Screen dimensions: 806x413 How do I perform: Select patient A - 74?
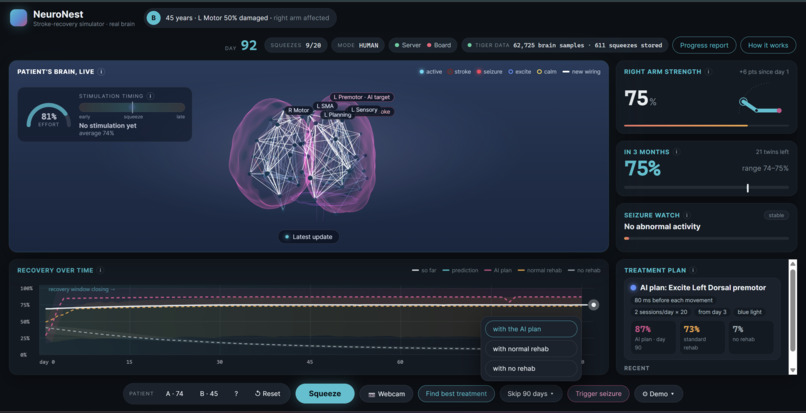(174, 393)
